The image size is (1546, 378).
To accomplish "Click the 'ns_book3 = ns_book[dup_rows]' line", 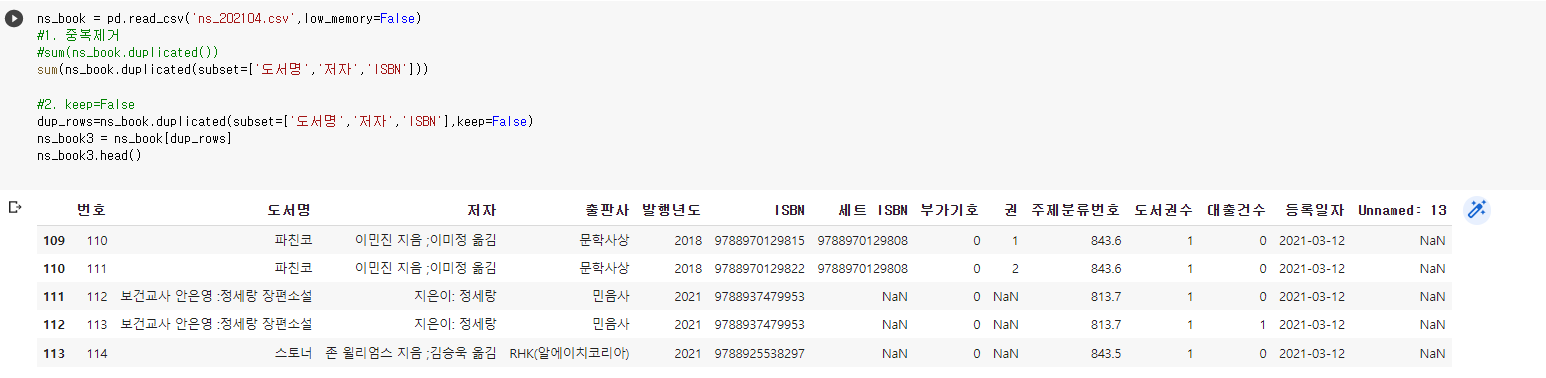I will click(x=134, y=138).
